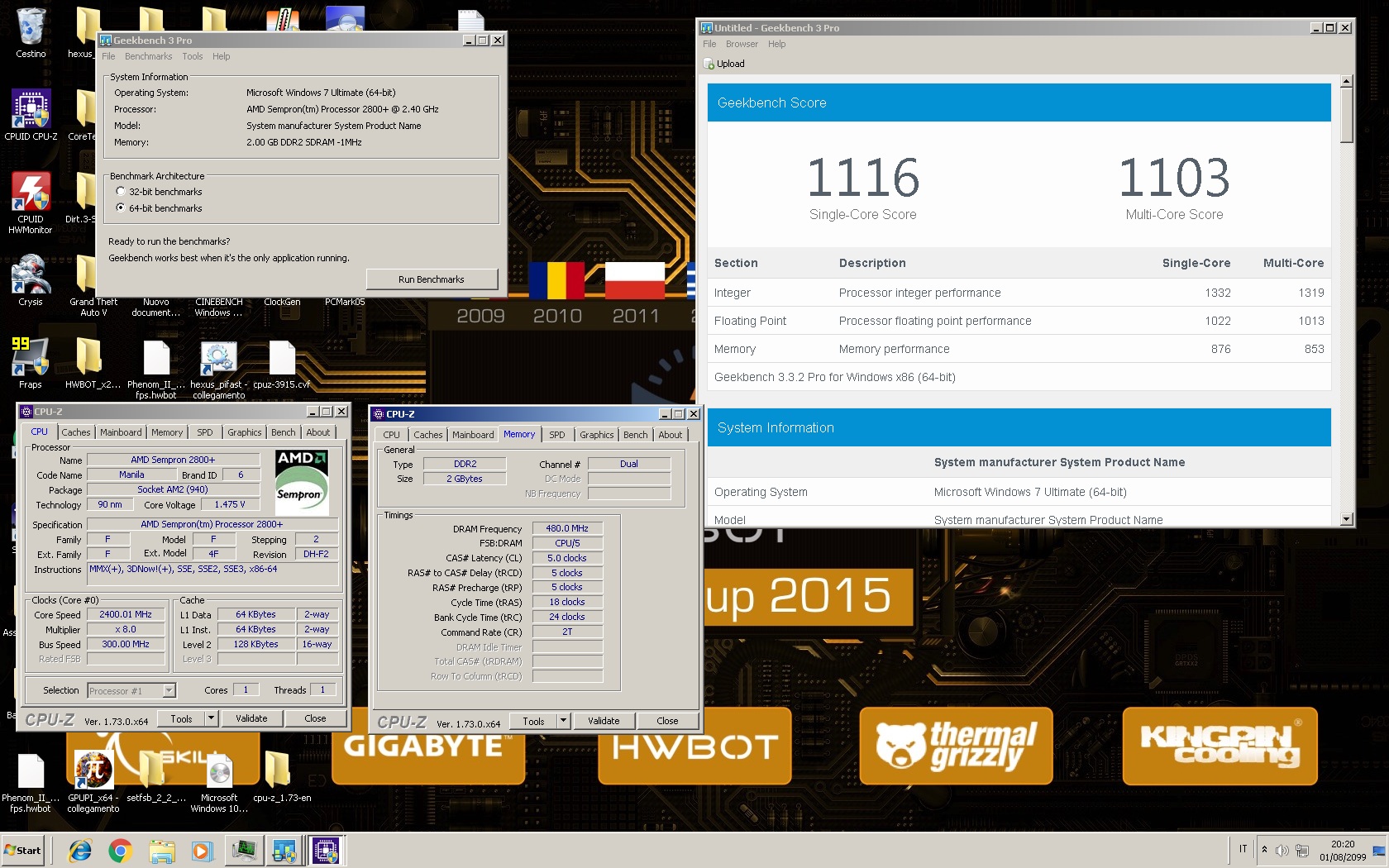Click the Integer row in results table
The image size is (1389, 868).
tap(1019, 293)
